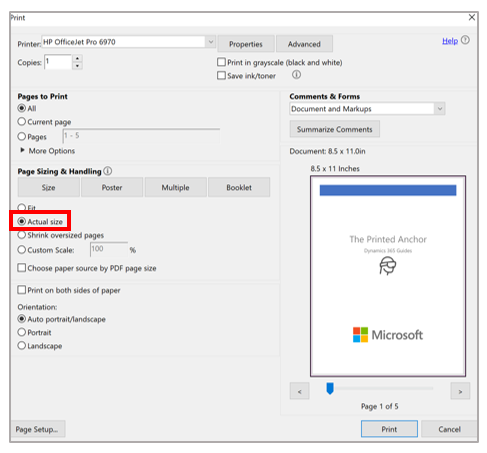Click the Page Sizing & Handling info icon
The image size is (487, 453).
[108, 171]
